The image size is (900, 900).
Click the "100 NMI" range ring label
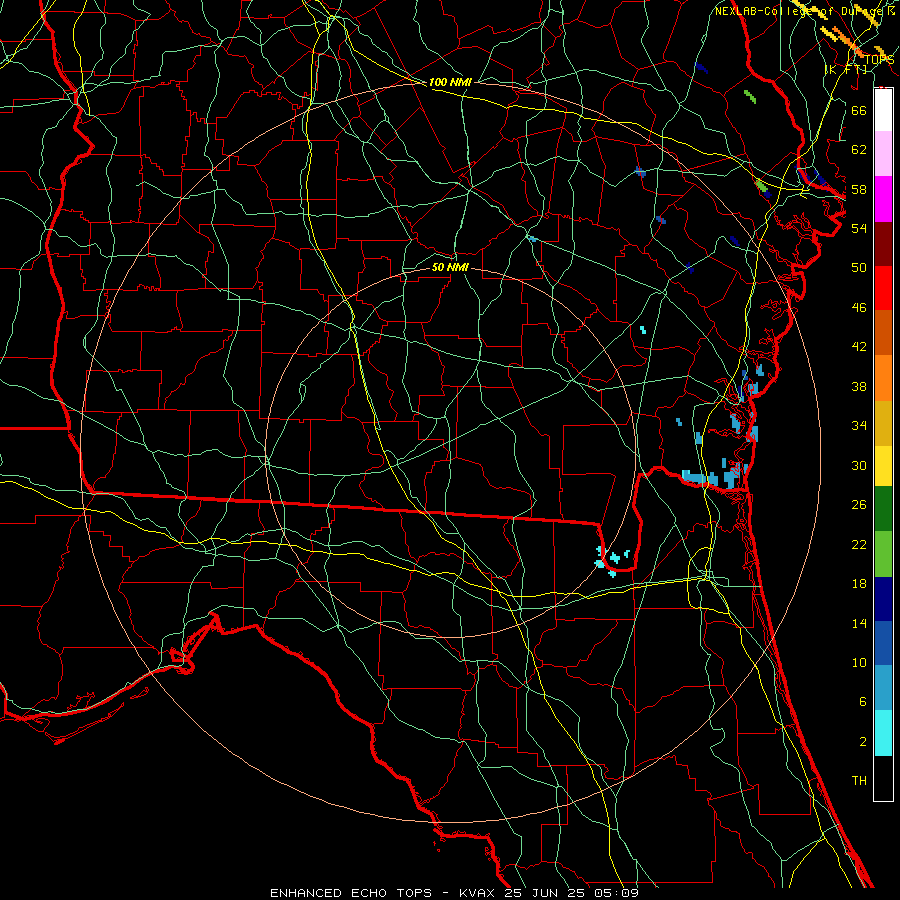[x=450, y=82]
